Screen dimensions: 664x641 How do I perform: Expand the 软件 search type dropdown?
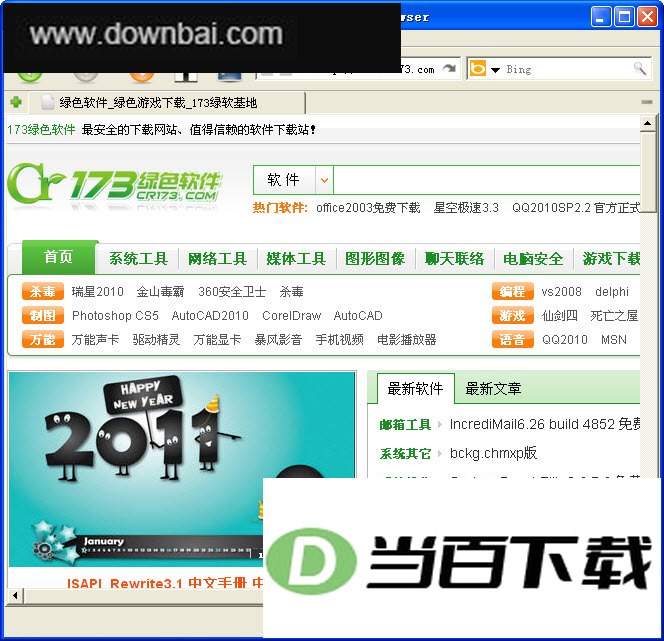(x=324, y=180)
